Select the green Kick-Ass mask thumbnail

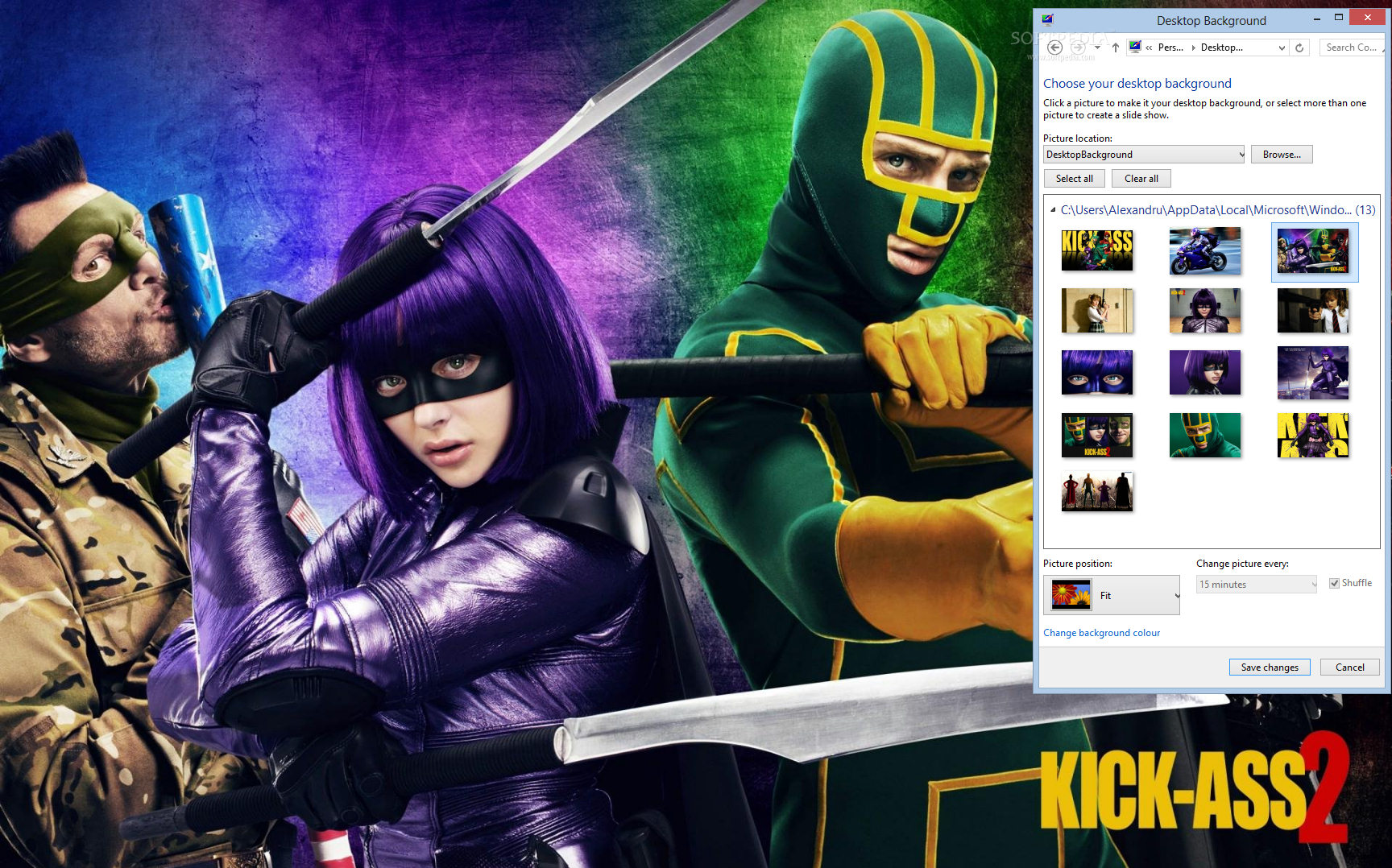[1205, 435]
